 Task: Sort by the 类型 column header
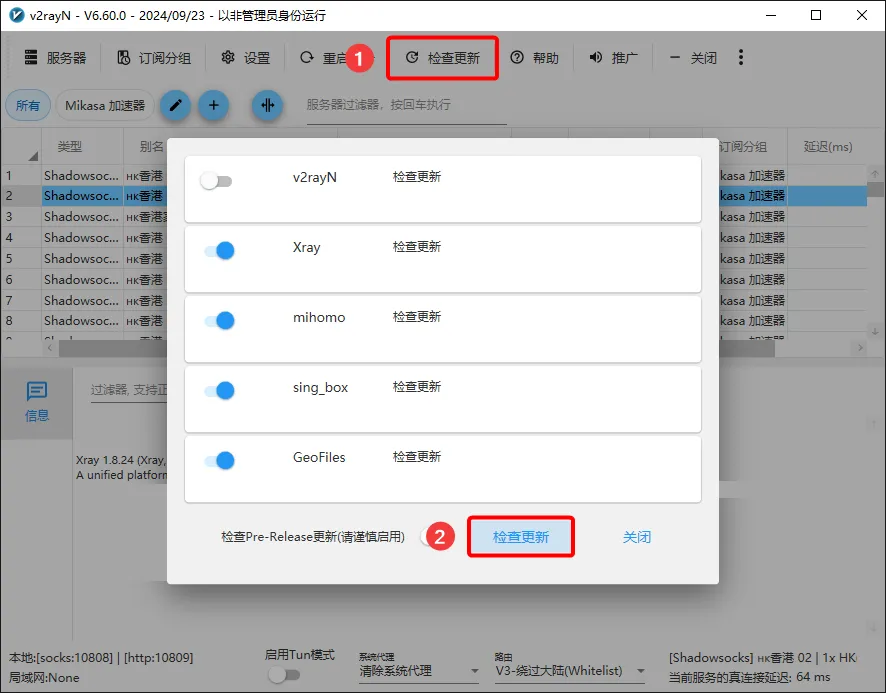click(x=70, y=147)
